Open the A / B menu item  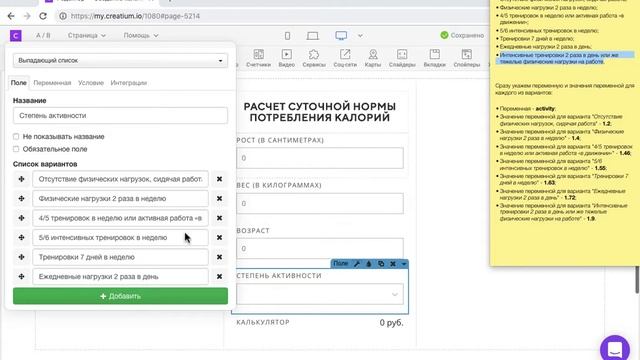click(x=43, y=36)
